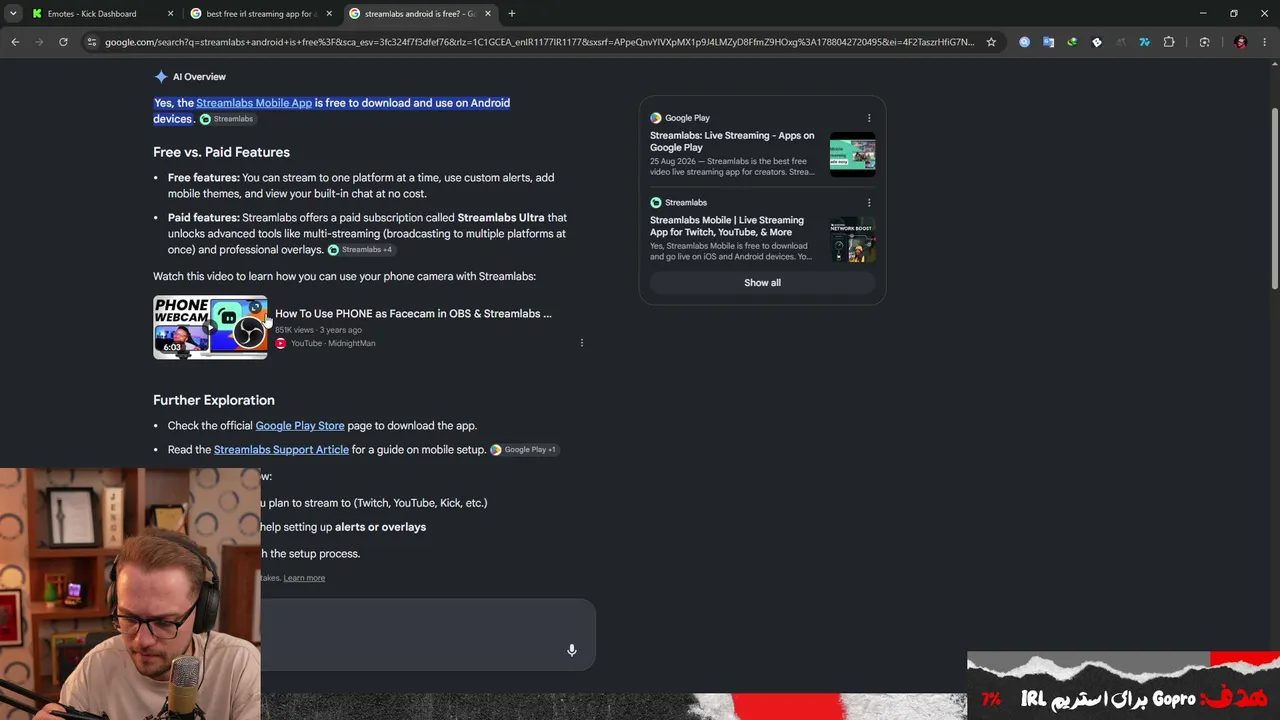Image resolution: width=1280 pixels, height=720 pixels.
Task: Open the Google Play card's three-dot menu
Action: pyautogui.click(x=869, y=118)
